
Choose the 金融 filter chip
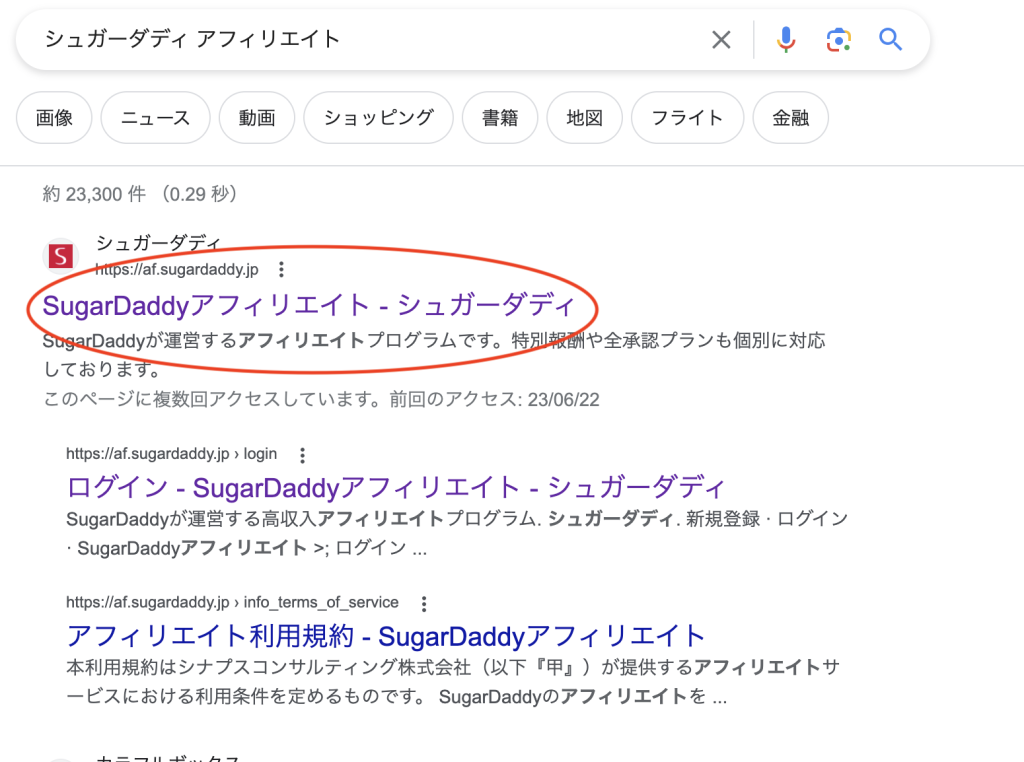(x=790, y=118)
